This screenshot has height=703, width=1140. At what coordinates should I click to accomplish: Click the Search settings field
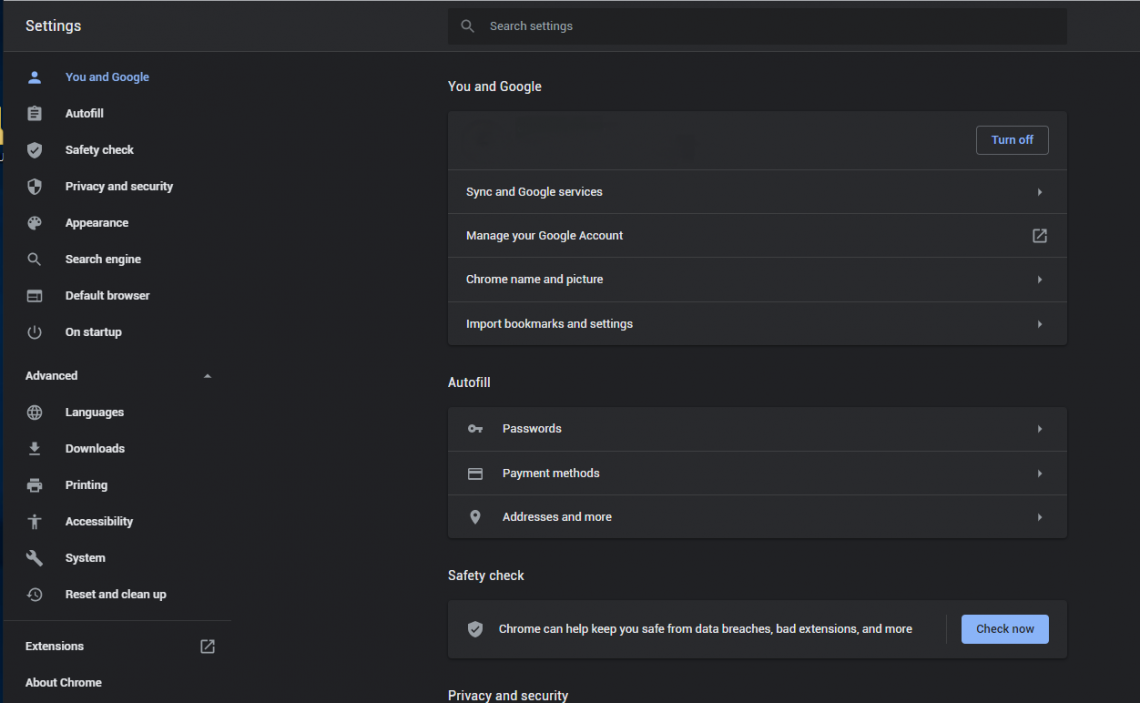click(x=757, y=26)
